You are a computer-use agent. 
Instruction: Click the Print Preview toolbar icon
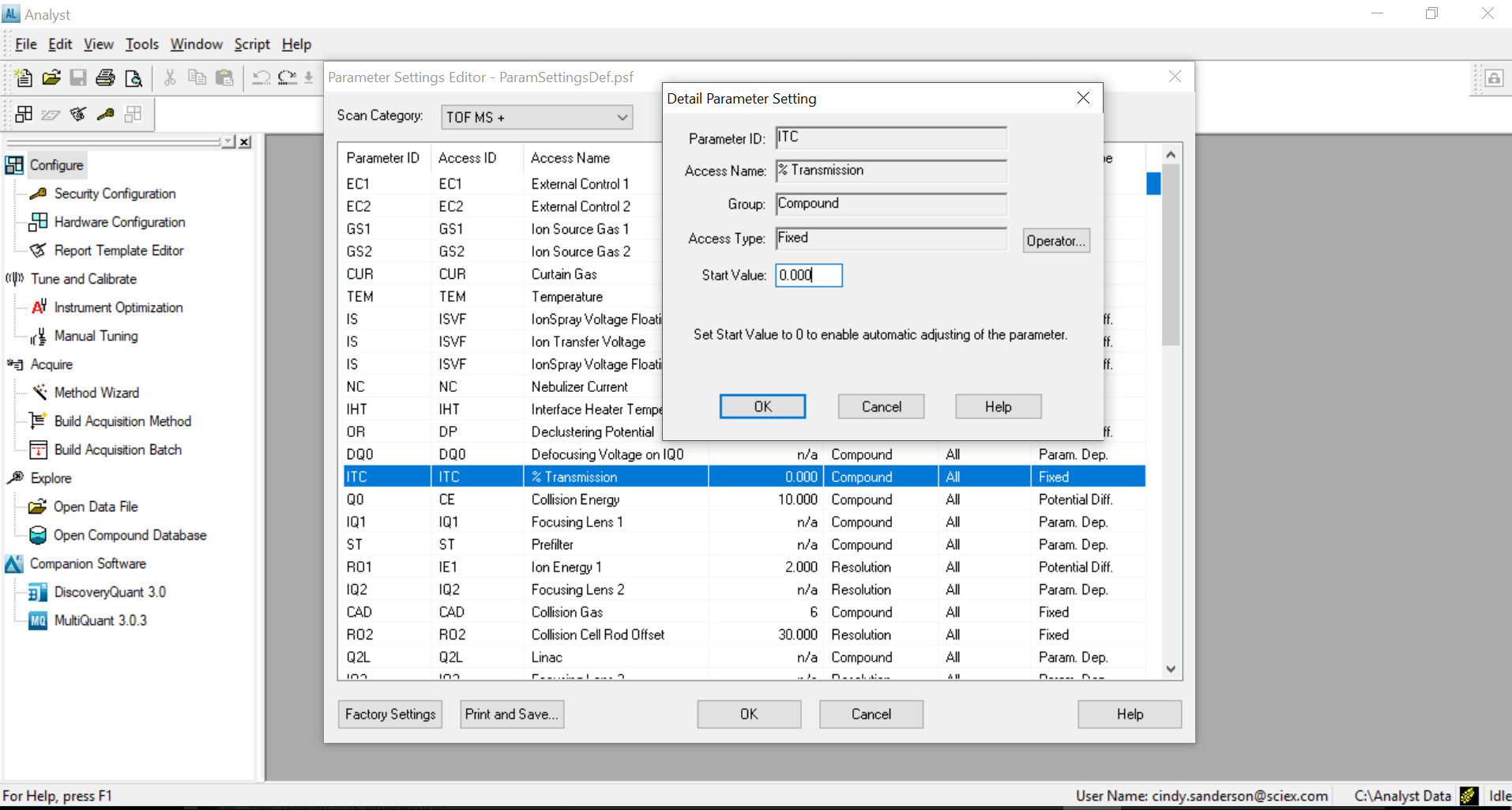pos(134,77)
